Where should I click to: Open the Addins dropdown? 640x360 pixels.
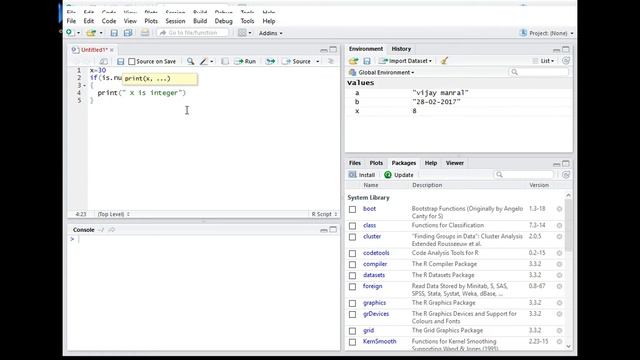270,33
